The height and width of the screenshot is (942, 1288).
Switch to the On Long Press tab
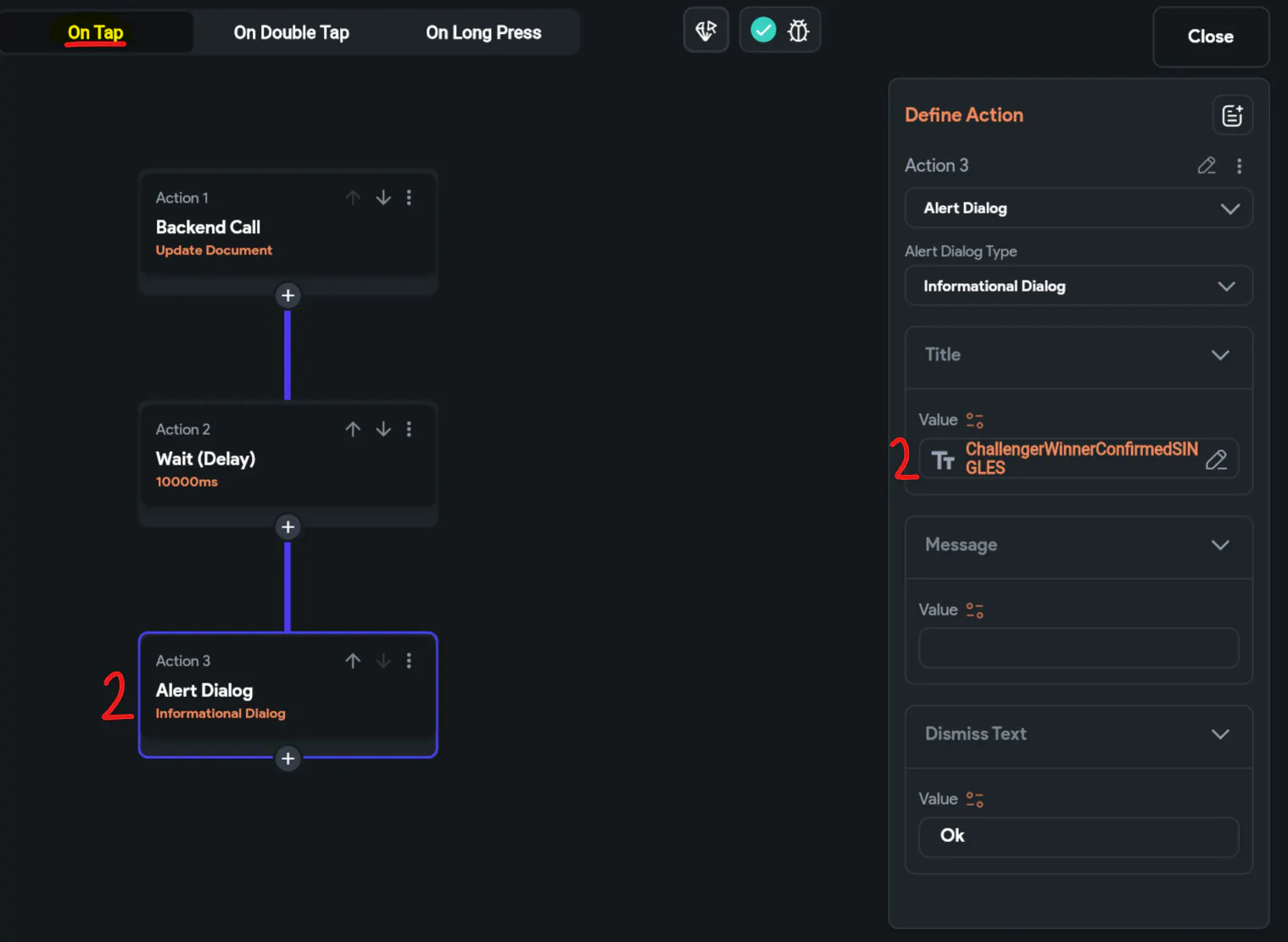[x=483, y=32]
